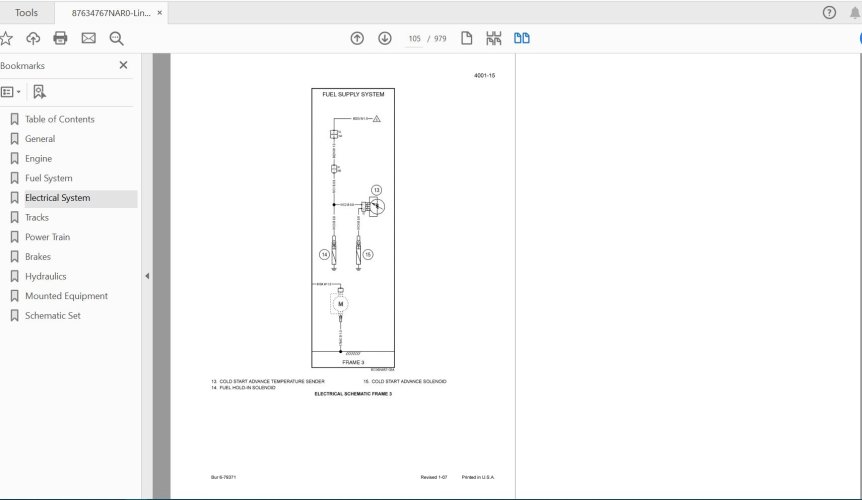Click the single page view icon
862x500 pixels.
(466, 38)
